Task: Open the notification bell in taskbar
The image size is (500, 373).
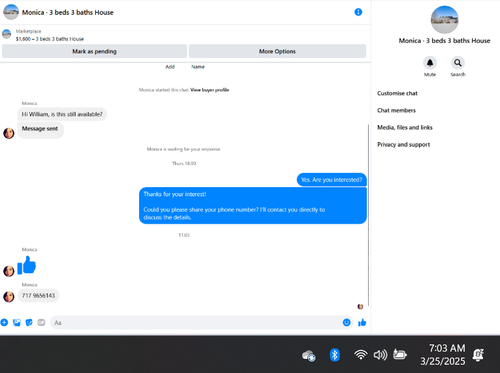Action: click(478, 355)
